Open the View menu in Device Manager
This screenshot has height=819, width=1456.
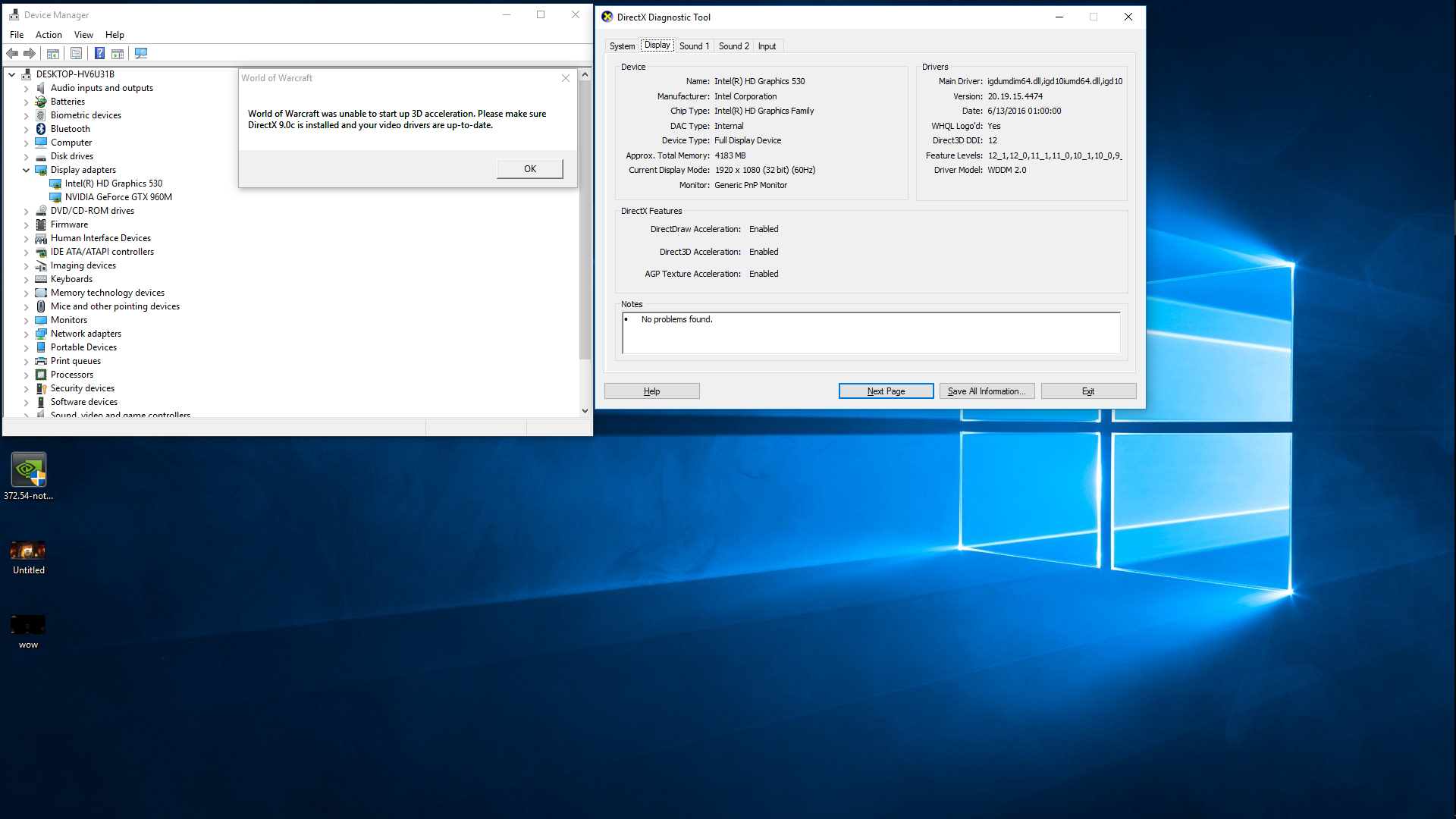click(x=83, y=35)
